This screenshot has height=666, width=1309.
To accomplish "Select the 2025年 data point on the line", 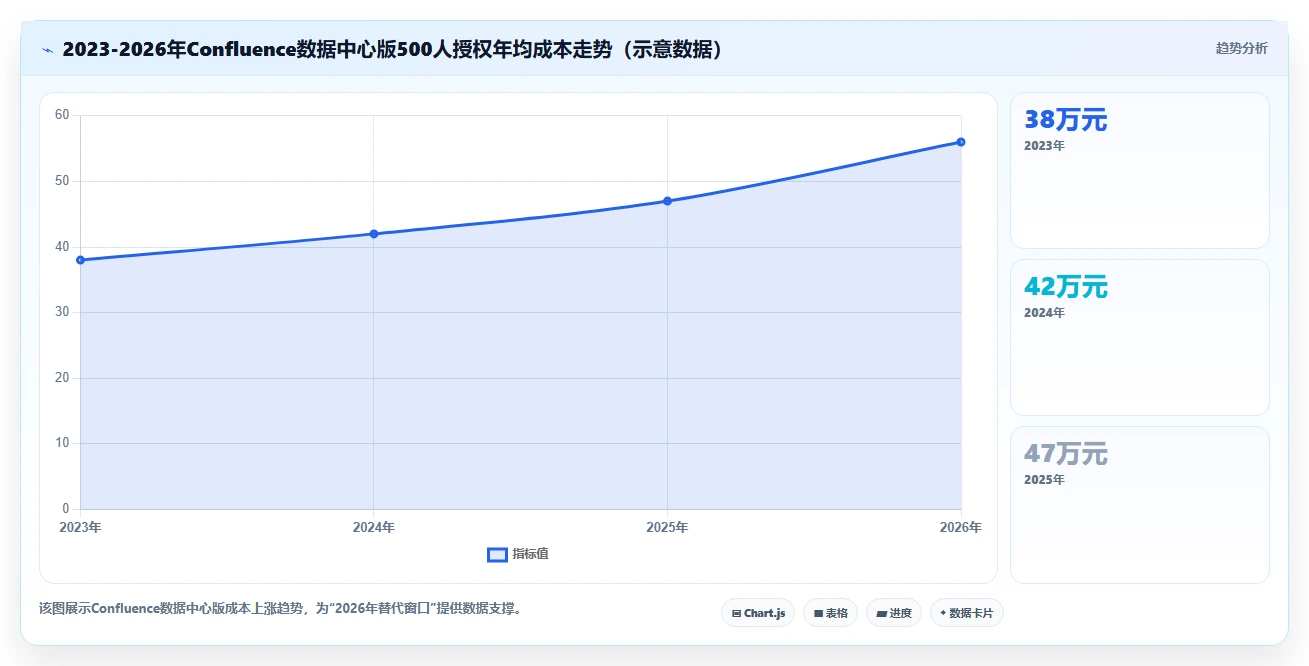I will pyautogui.click(x=667, y=201).
